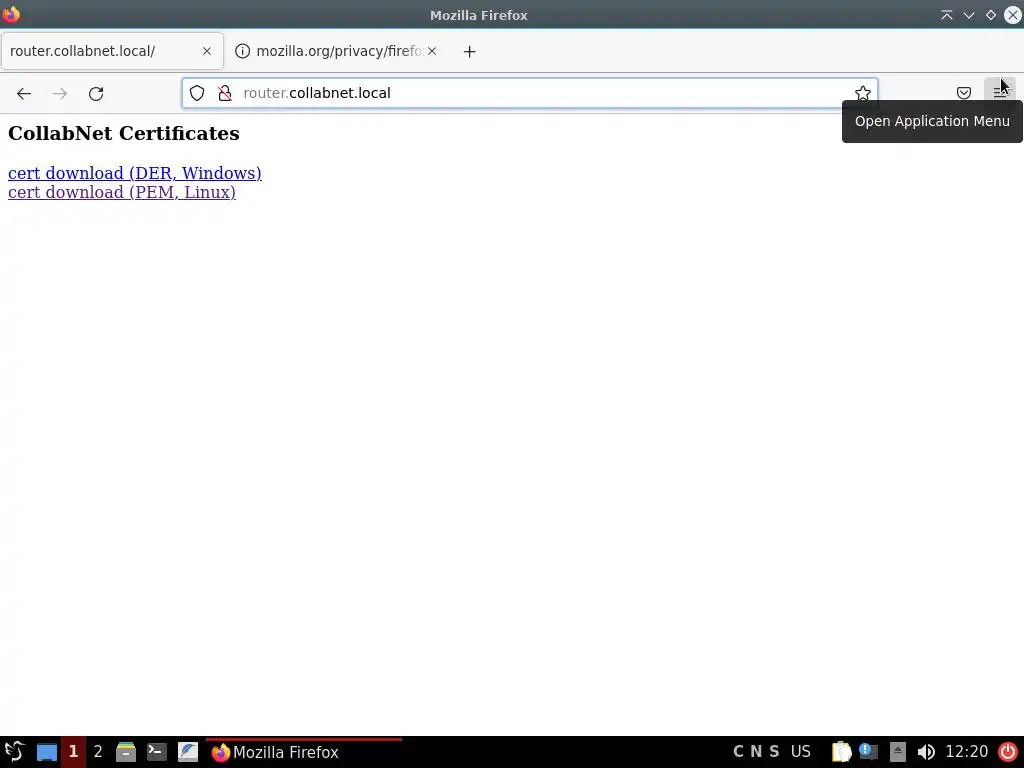The height and width of the screenshot is (768, 1024).
Task: Open the desktop start menu bird icon
Action: click(x=14, y=752)
